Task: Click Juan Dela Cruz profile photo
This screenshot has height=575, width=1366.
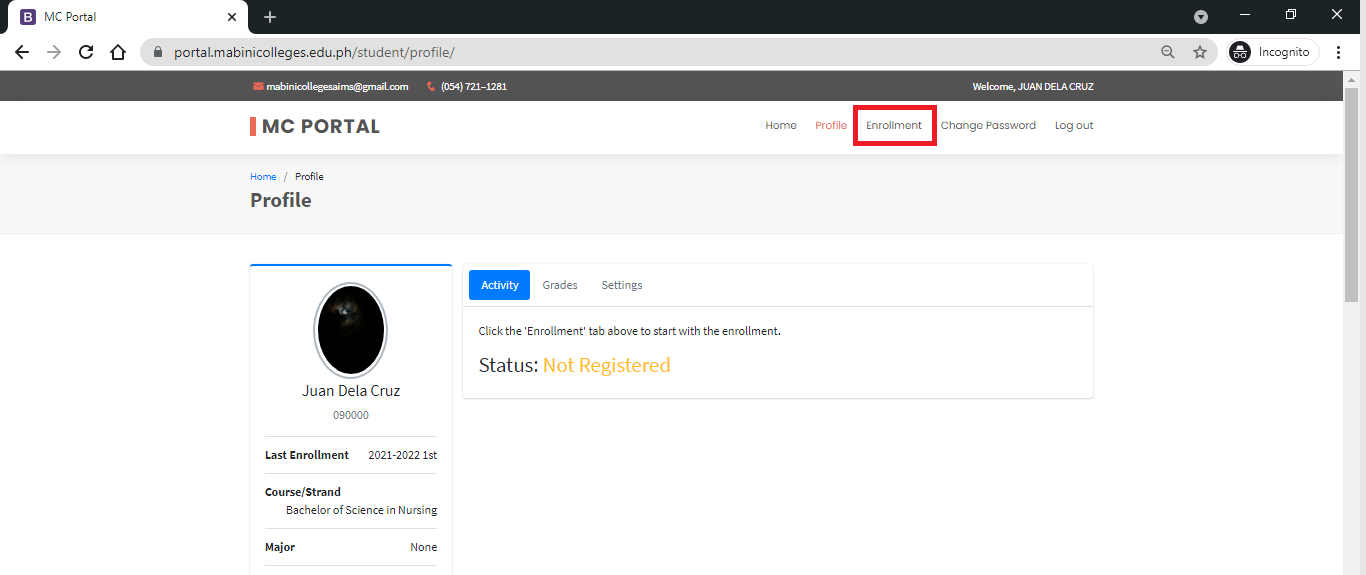Action: pyautogui.click(x=350, y=329)
